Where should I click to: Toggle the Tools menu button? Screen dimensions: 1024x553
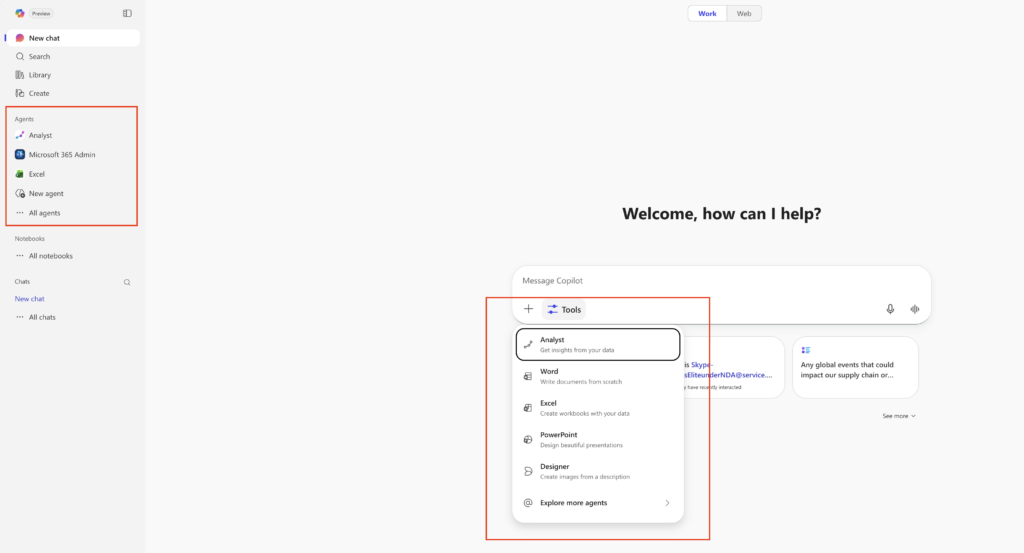coord(564,310)
